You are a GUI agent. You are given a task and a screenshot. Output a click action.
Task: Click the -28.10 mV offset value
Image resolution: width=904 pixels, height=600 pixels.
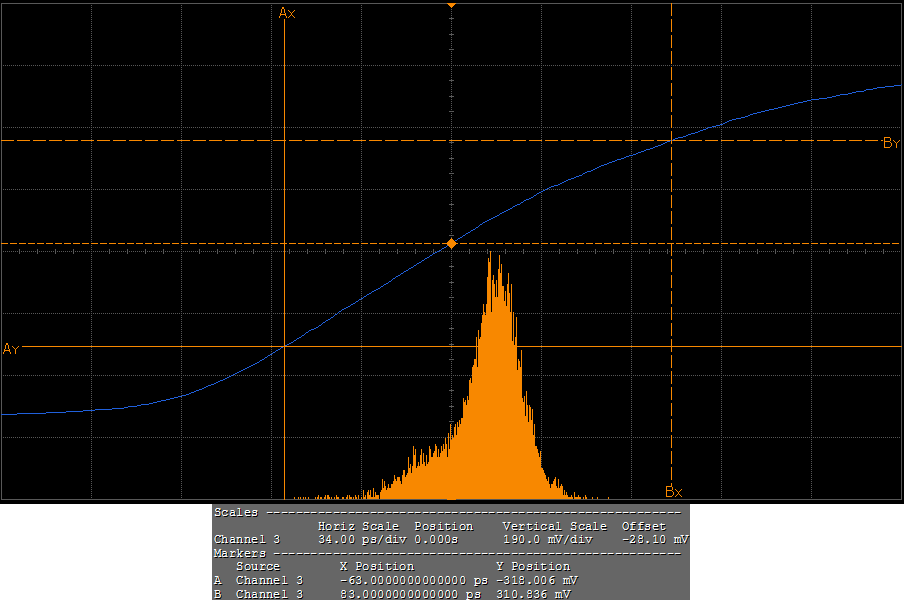tap(655, 539)
